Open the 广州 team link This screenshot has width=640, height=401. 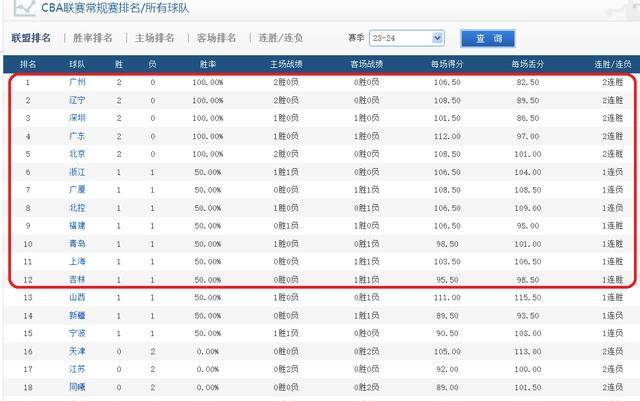[x=77, y=82]
